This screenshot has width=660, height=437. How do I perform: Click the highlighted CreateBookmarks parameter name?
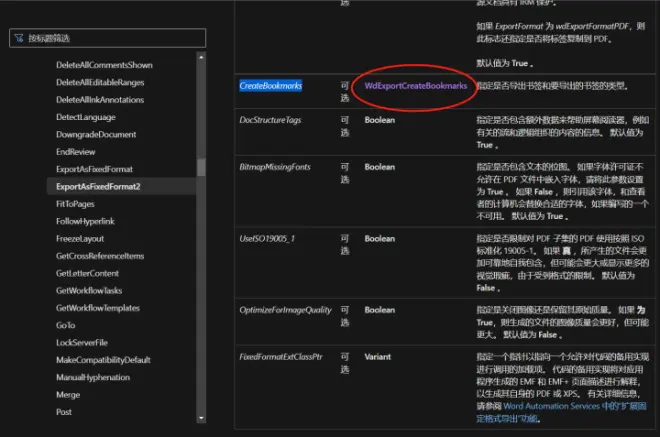[271, 86]
